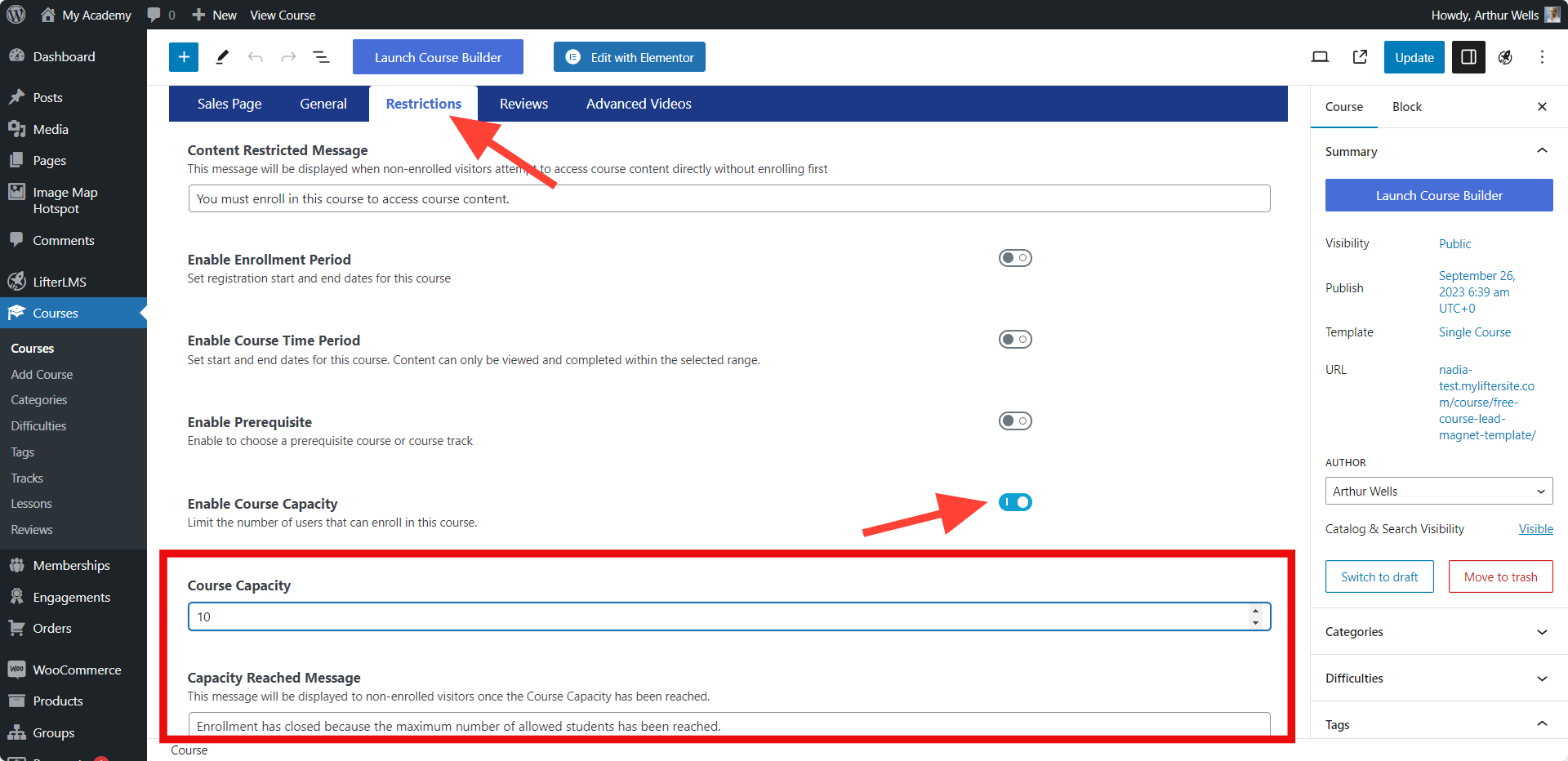Select the pencil Tools icon
This screenshot has width=1568, height=761.
point(222,57)
